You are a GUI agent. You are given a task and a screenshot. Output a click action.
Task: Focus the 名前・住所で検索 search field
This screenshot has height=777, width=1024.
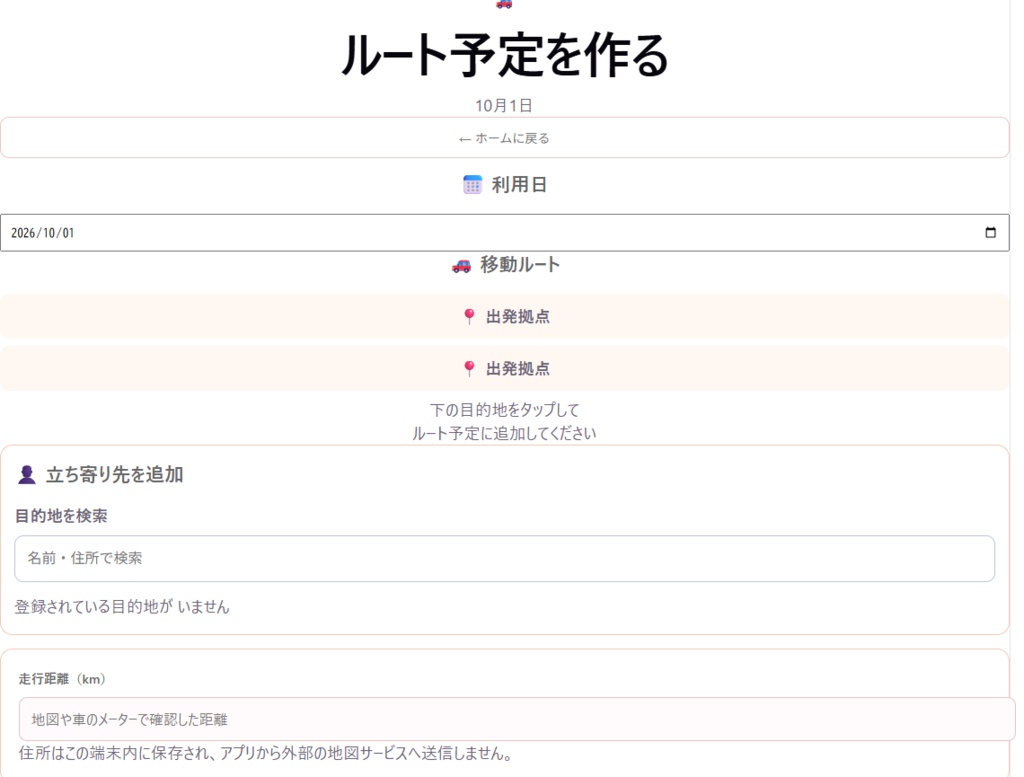tap(504, 558)
